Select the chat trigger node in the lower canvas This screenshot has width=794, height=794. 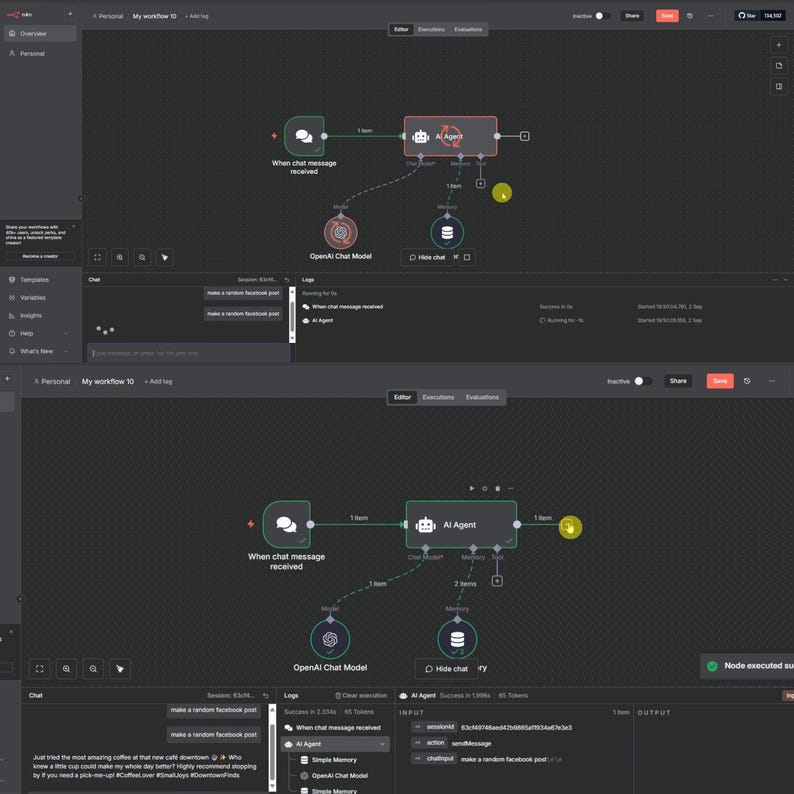point(286,524)
